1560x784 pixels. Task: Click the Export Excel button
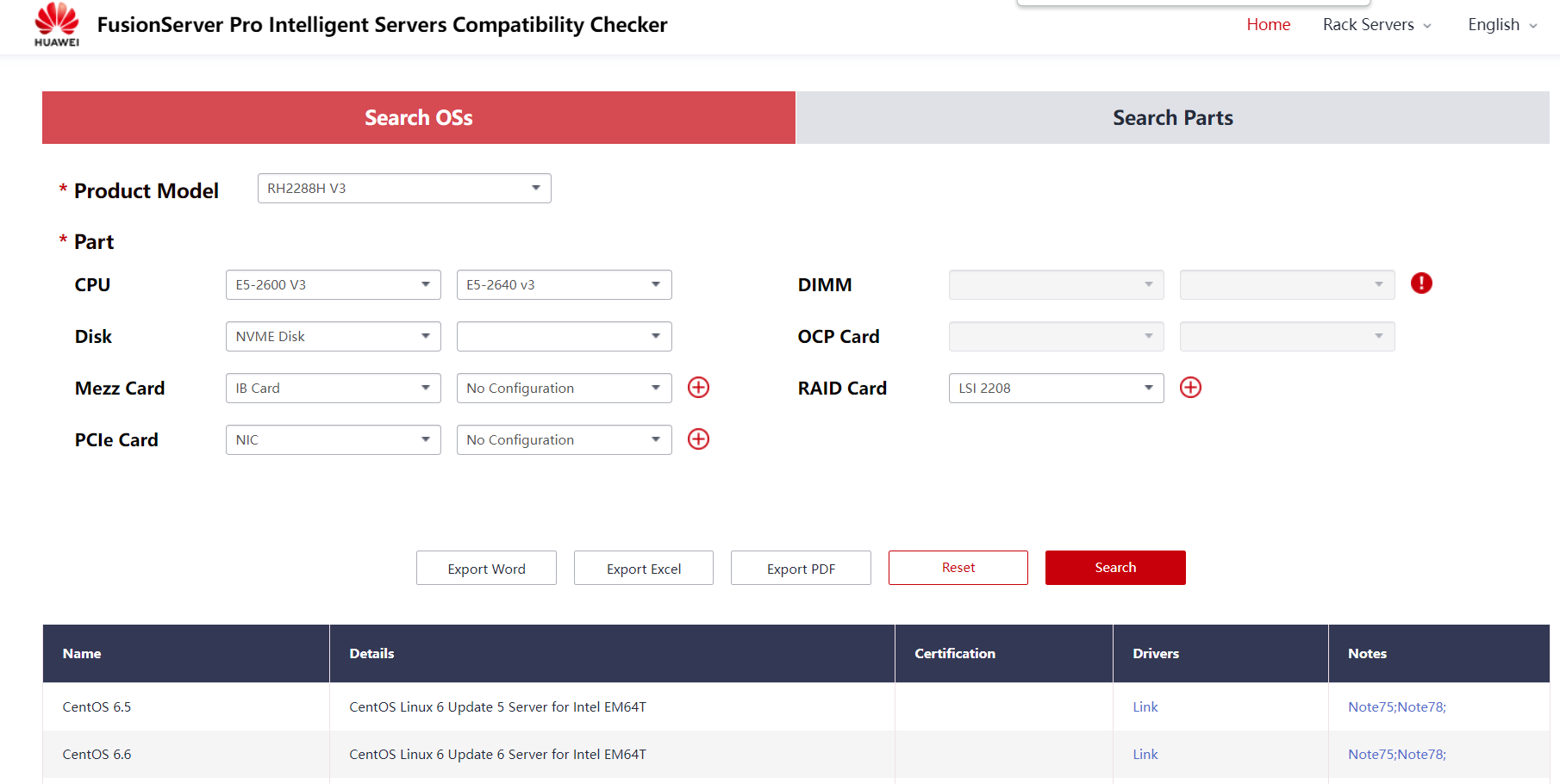click(x=644, y=568)
